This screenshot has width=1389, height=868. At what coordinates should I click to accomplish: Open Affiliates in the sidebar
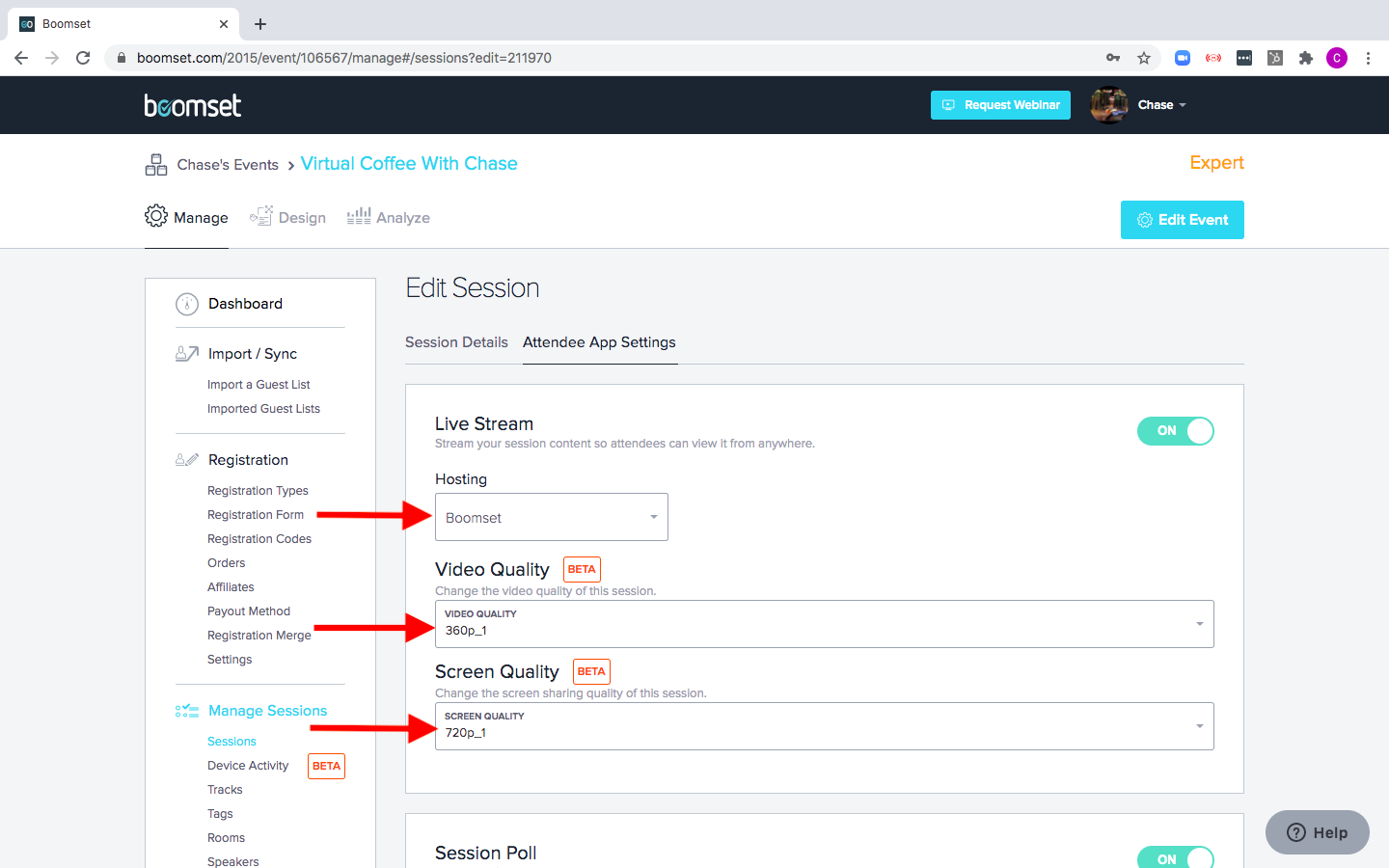pos(231,587)
